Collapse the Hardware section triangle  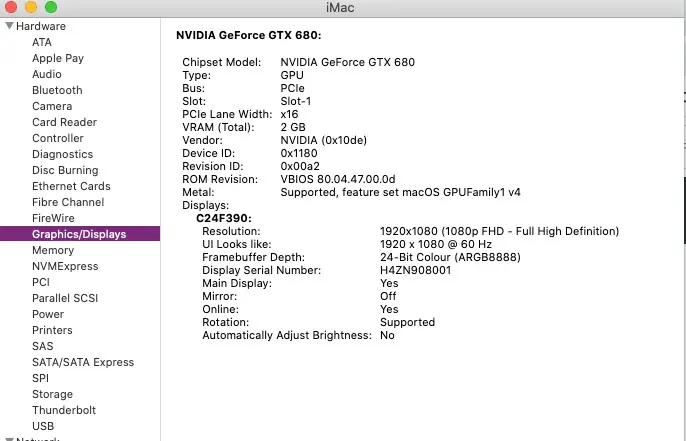9,26
